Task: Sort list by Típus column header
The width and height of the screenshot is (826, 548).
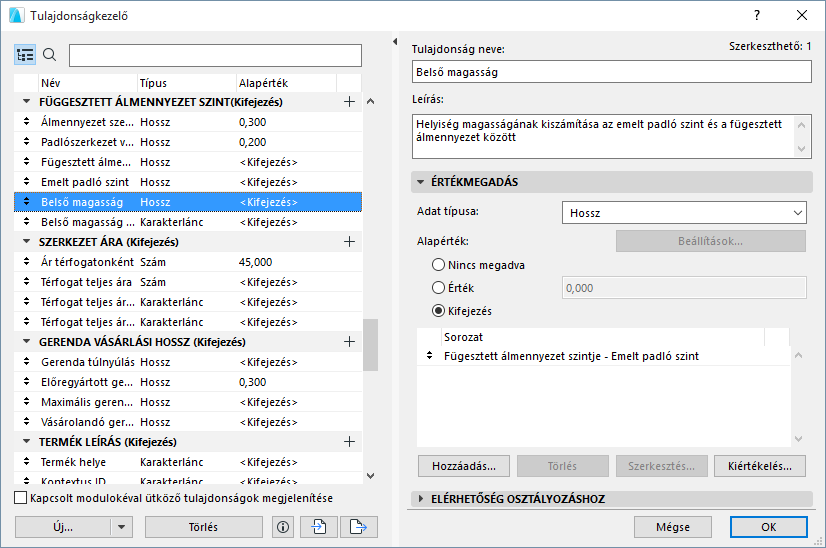Action: pyautogui.click(x=186, y=83)
